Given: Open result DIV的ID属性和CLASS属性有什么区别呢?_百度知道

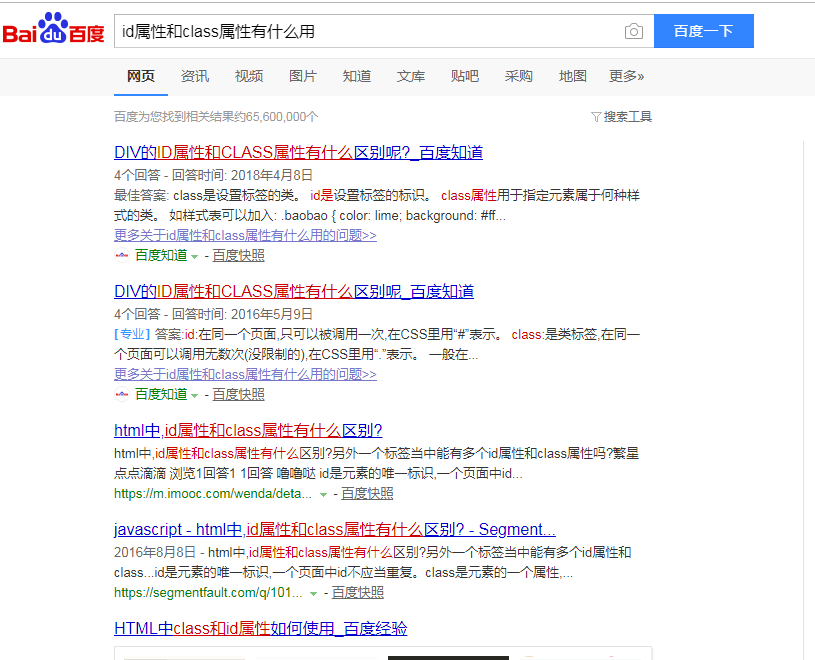Looking at the screenshot, I should [x=298, y=153].
